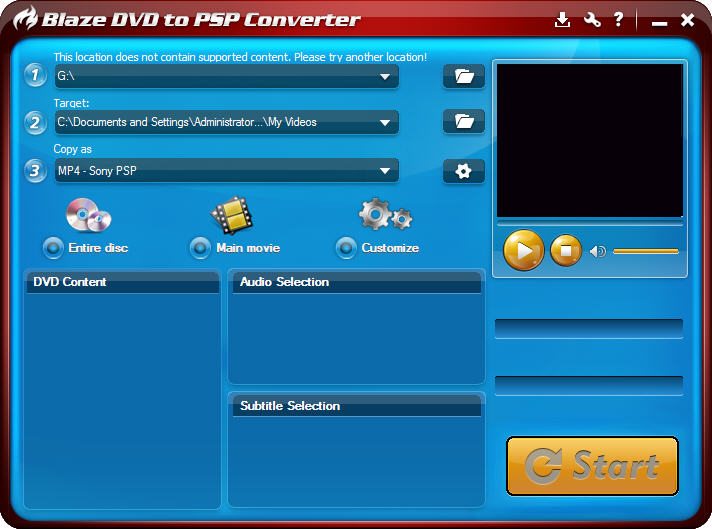The height and width of the screenshot is (529, 712).
Task: Expand the source drive G:\ dropdown
Action: point(385,76)
